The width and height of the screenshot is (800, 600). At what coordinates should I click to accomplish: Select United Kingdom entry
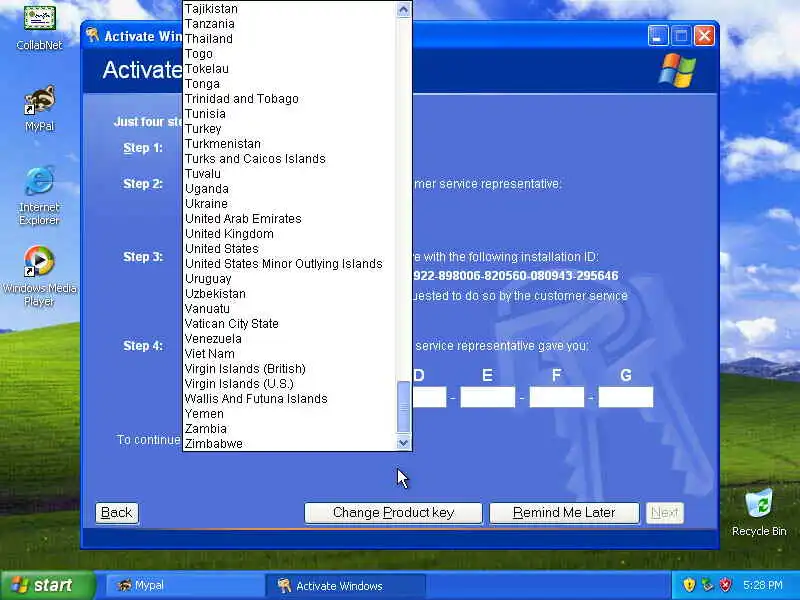289,234
